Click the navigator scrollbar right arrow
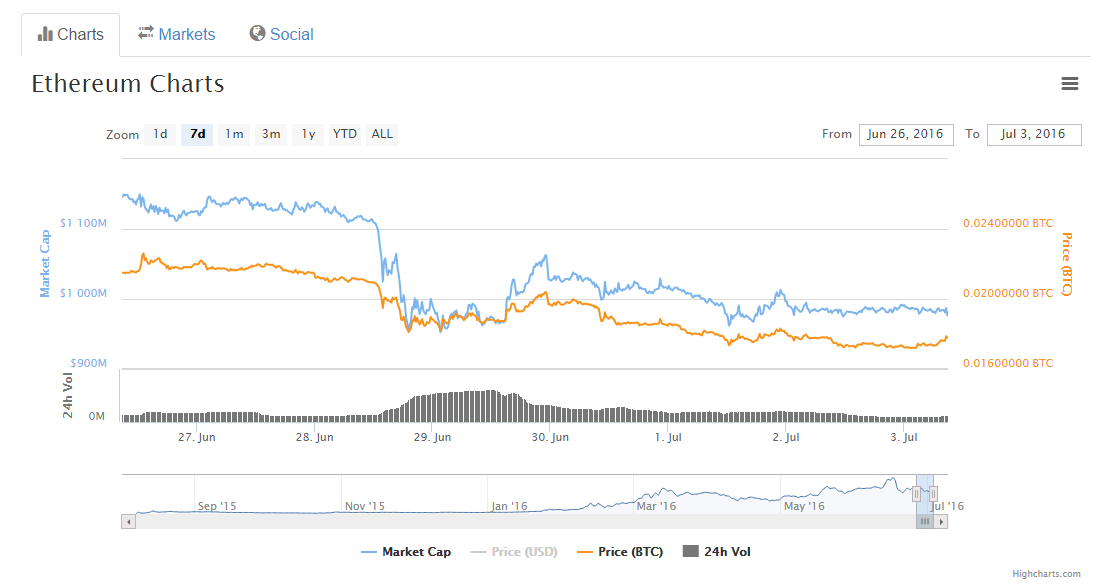This screenshot has height=587, width=1106. pyautogui.click(x=940, y=521)
